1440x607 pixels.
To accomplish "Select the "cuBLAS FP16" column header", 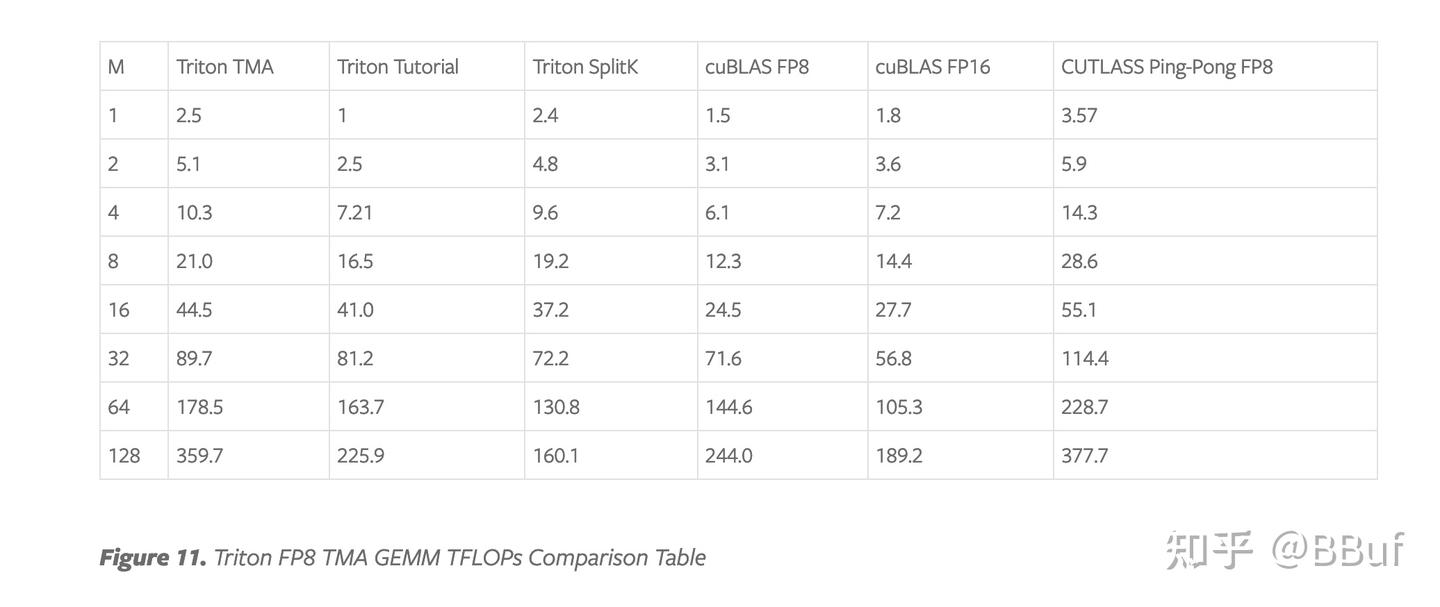I will point(933,67).
